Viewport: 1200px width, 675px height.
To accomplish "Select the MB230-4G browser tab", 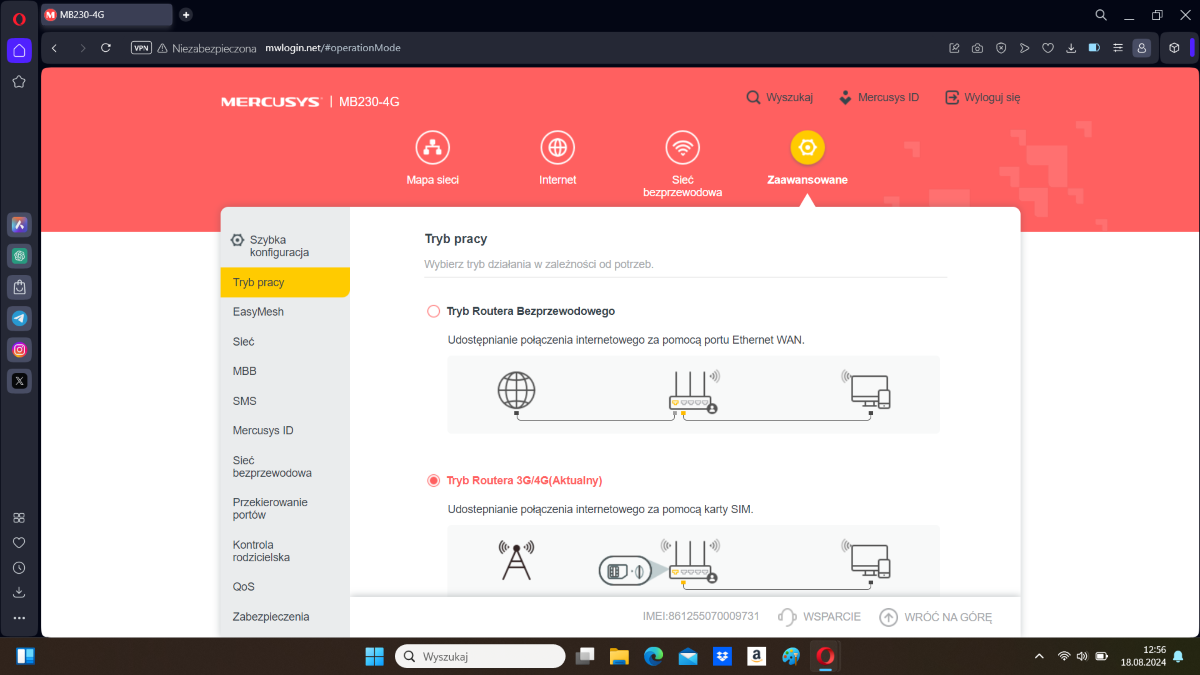I will click(x=106, y=15).
